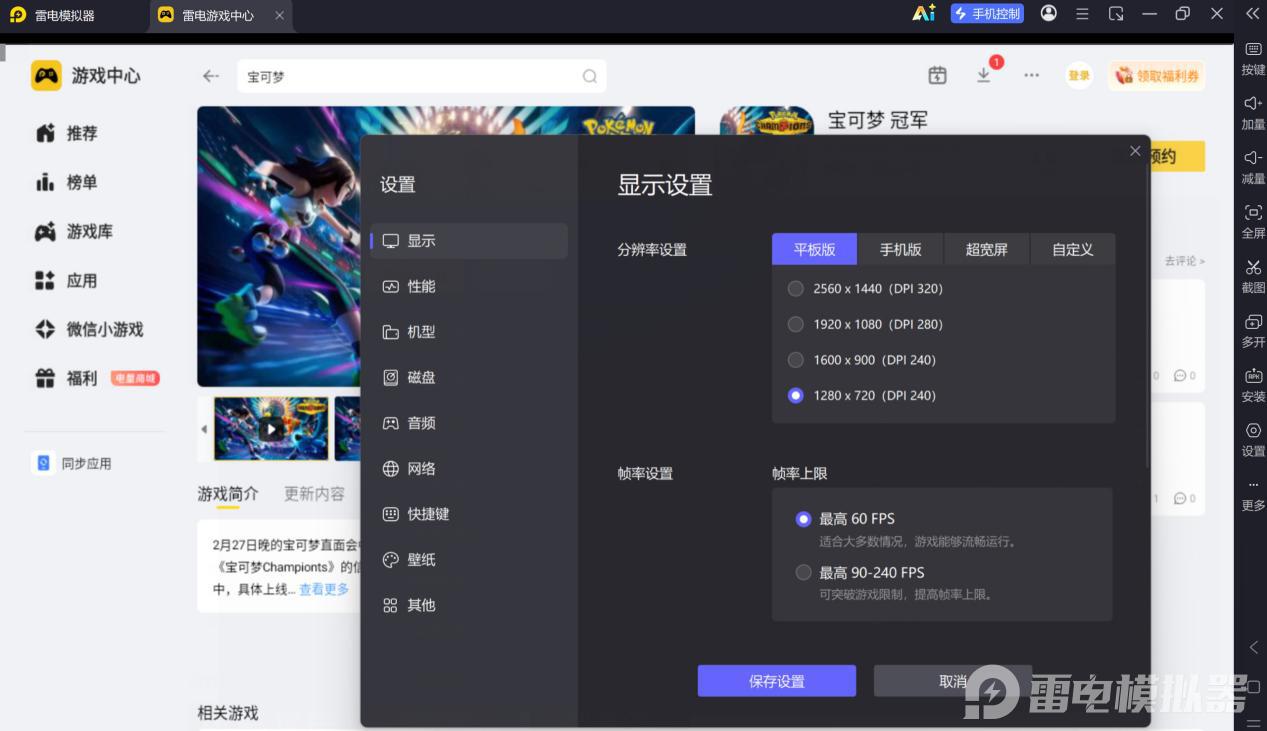This screenshot has width=1267, height=731.
Task: Click the search magnifier icon
Action: 590,76
